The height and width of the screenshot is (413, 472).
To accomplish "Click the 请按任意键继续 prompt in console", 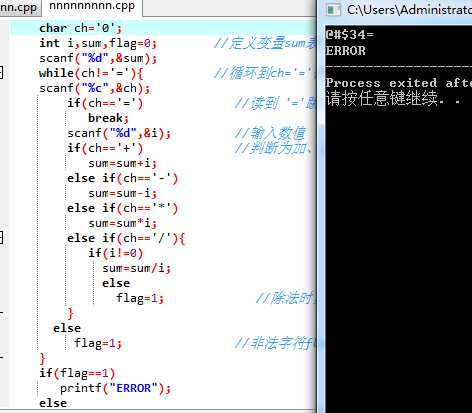I will coord(393,98).
